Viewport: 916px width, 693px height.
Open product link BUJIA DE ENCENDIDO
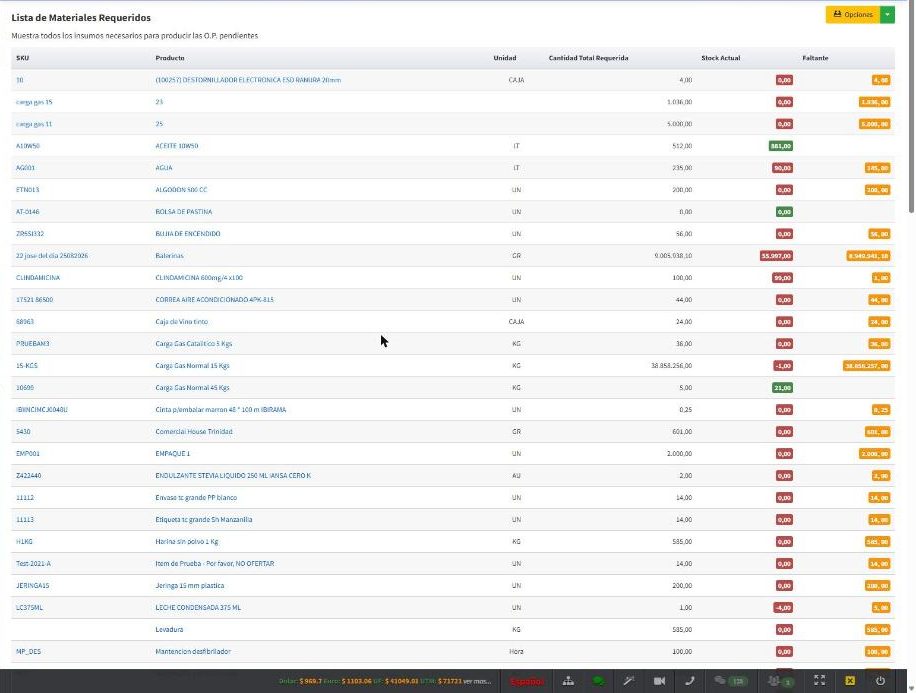[188, 234]
